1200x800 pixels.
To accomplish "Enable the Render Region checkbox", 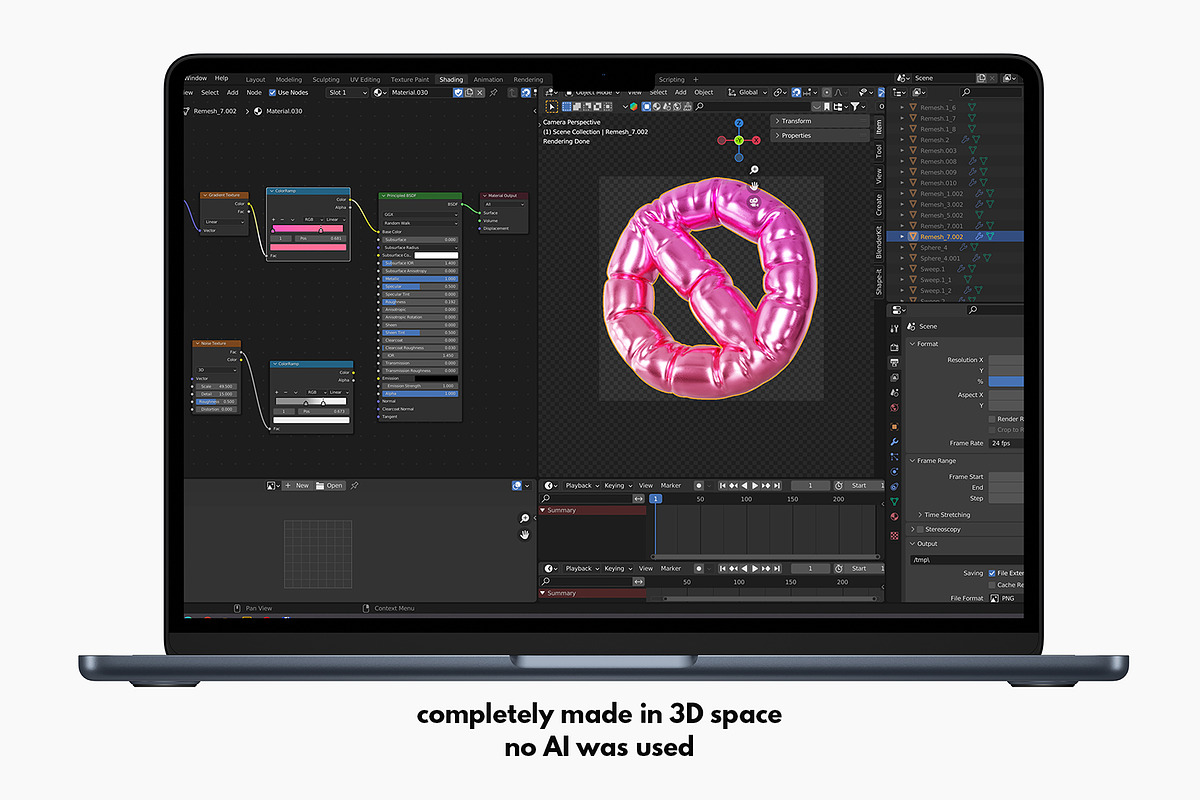I will 992,419.
